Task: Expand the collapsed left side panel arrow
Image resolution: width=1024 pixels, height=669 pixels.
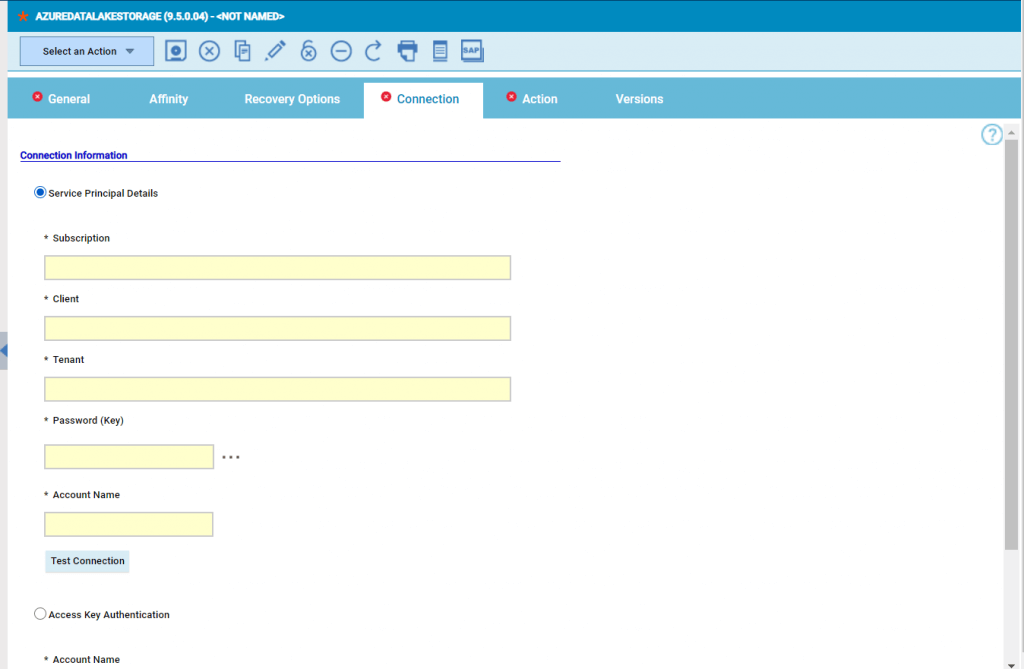Action: point(4,351)
